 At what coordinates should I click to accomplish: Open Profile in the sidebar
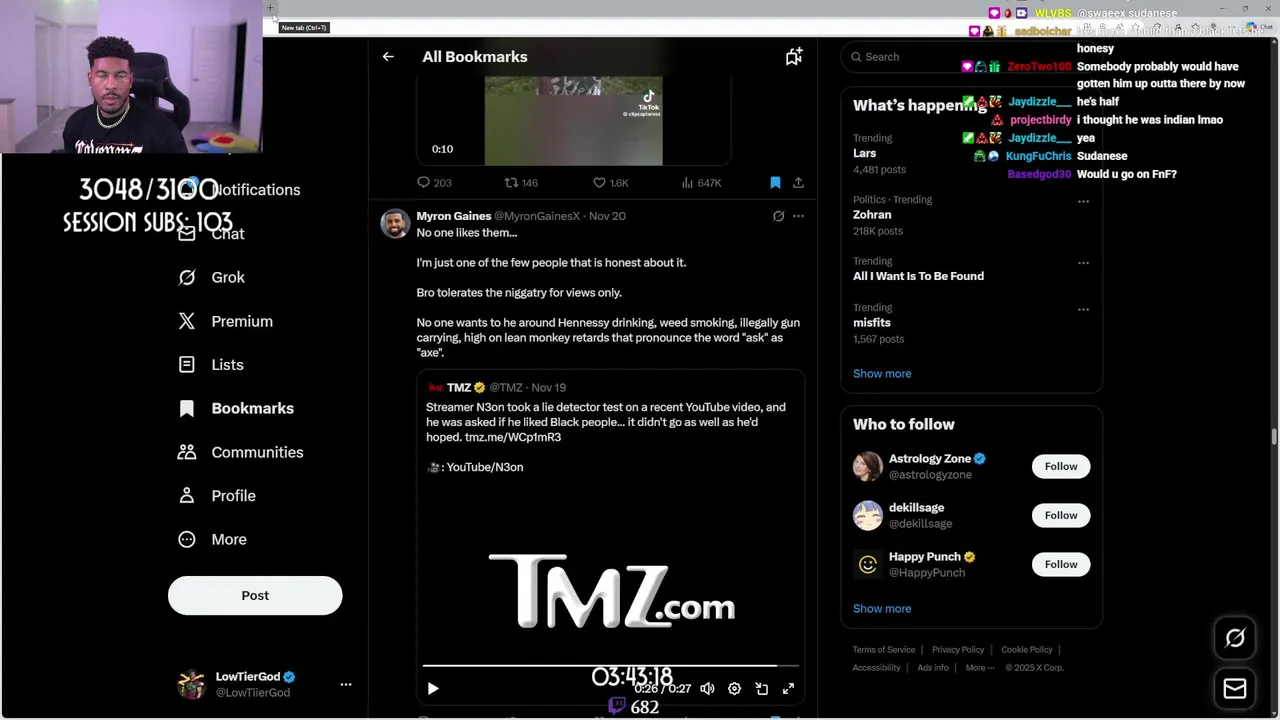point(217,496)
